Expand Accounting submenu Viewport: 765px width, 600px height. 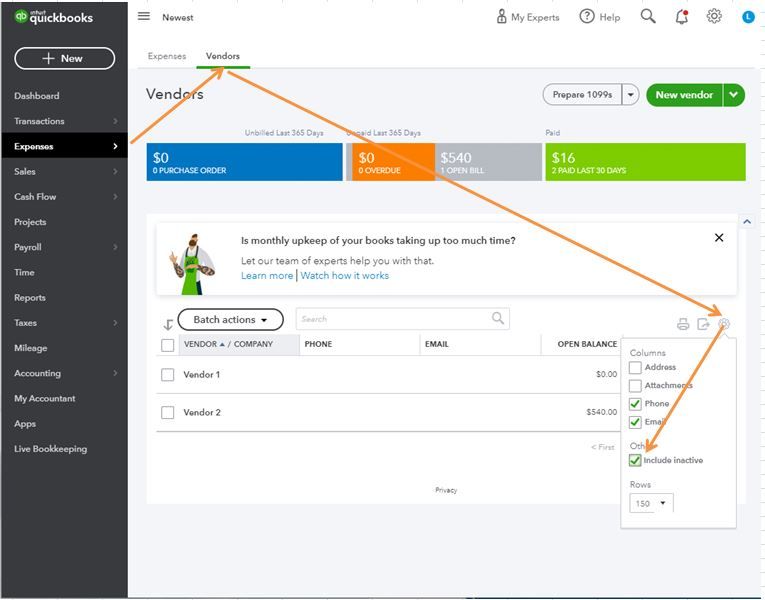point(115,373)
